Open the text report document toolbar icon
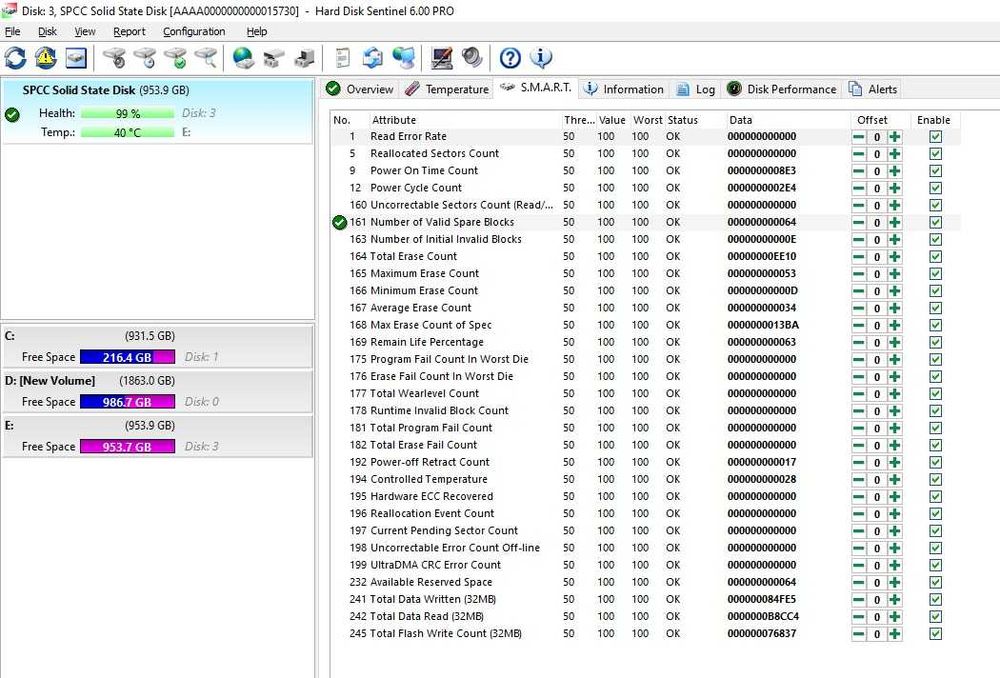This screenshot has height=678, width=1000. 342,58
